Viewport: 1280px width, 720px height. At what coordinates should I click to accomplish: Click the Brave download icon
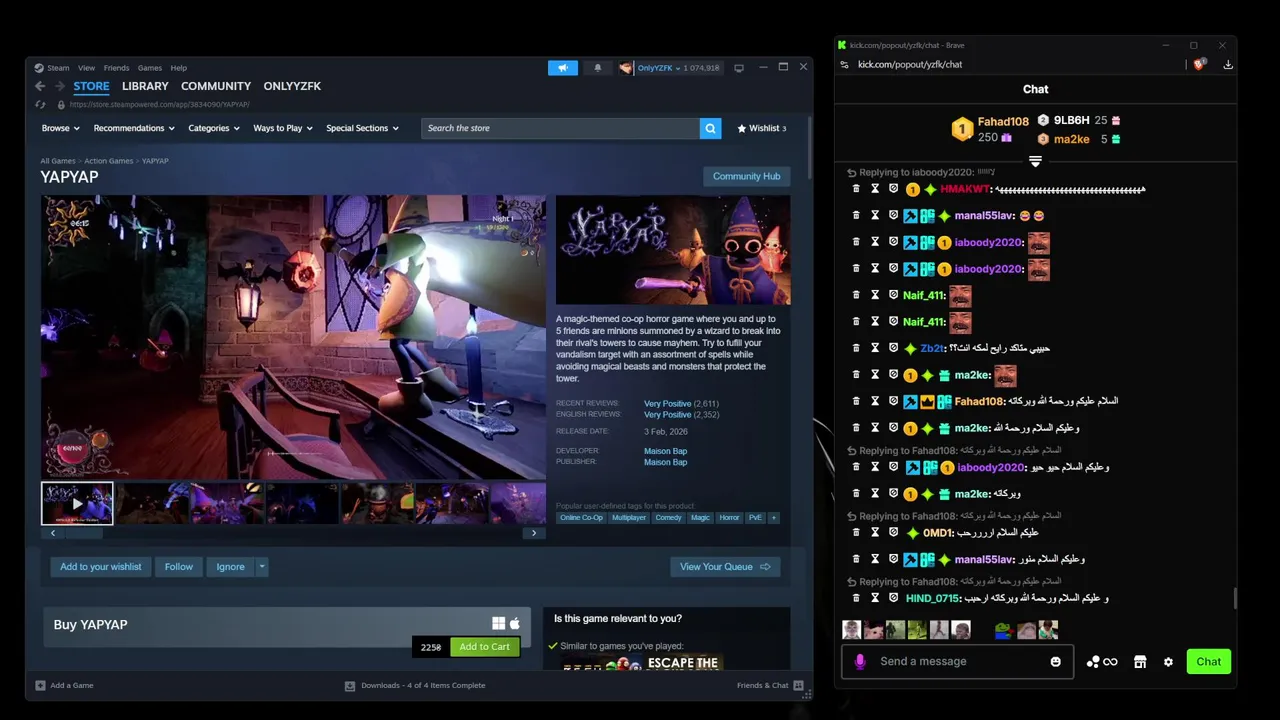coord(1228,64)
